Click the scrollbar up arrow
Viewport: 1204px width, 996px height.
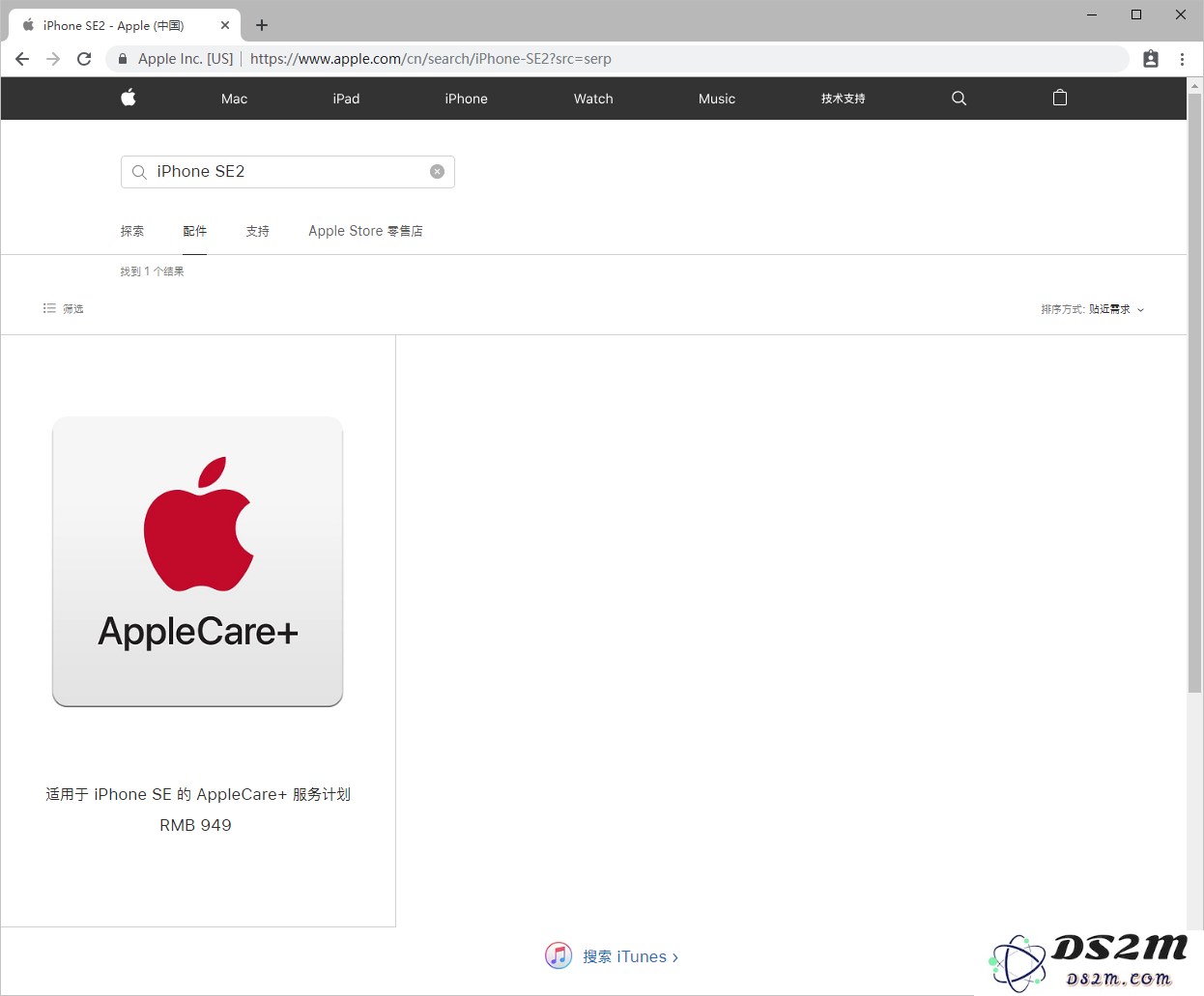(1195, 86)
